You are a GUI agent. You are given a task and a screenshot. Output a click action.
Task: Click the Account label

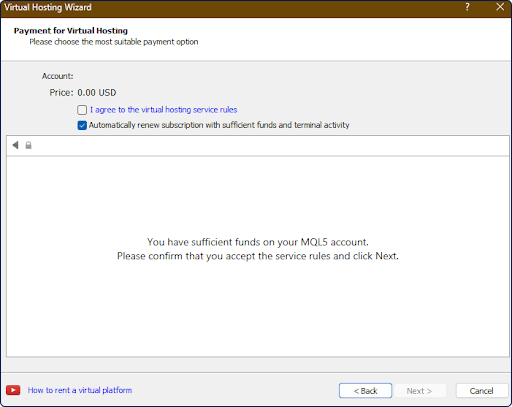pyautogui.click(x=57, y=76)
